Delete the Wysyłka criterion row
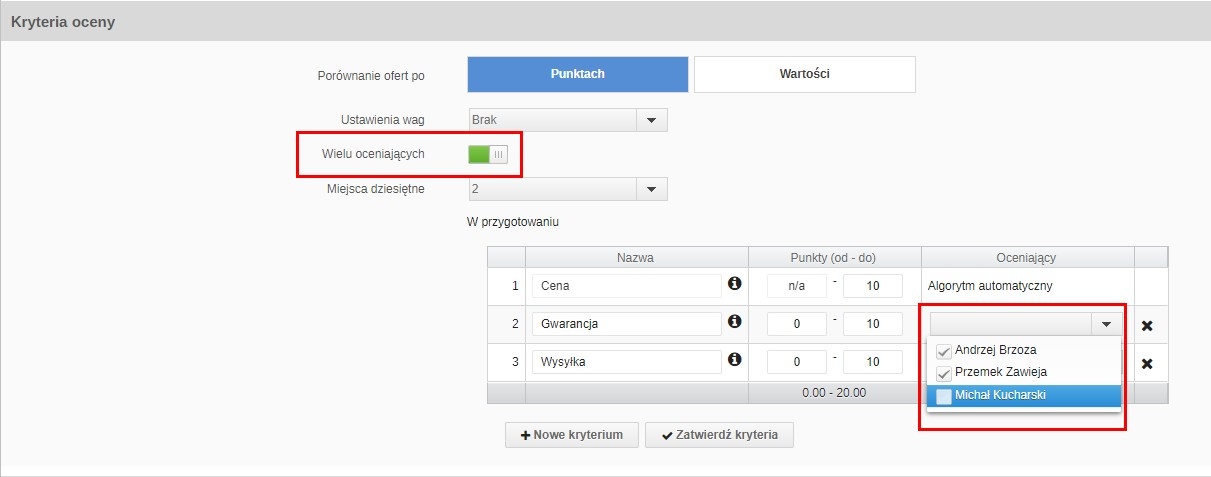The image size is (1211, 477). coord(1147,363)
